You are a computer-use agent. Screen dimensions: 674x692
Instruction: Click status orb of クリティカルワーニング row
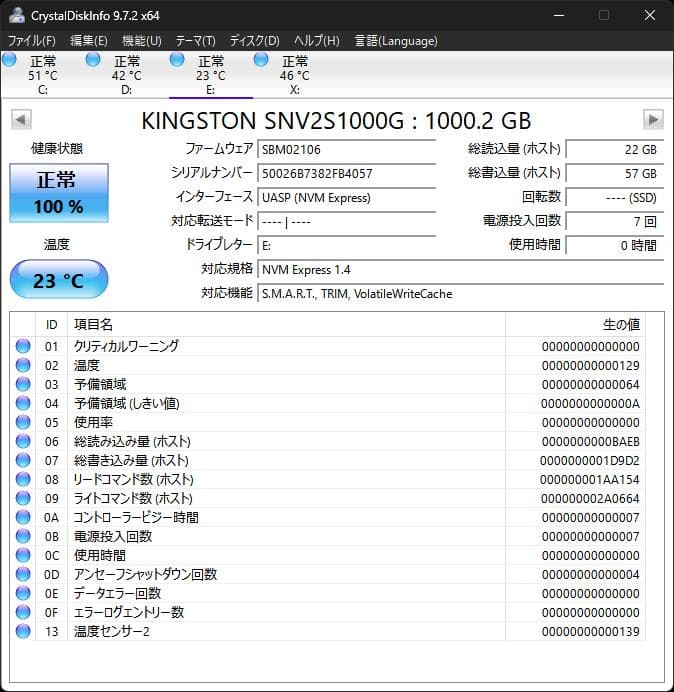click(x=23, y=346)
